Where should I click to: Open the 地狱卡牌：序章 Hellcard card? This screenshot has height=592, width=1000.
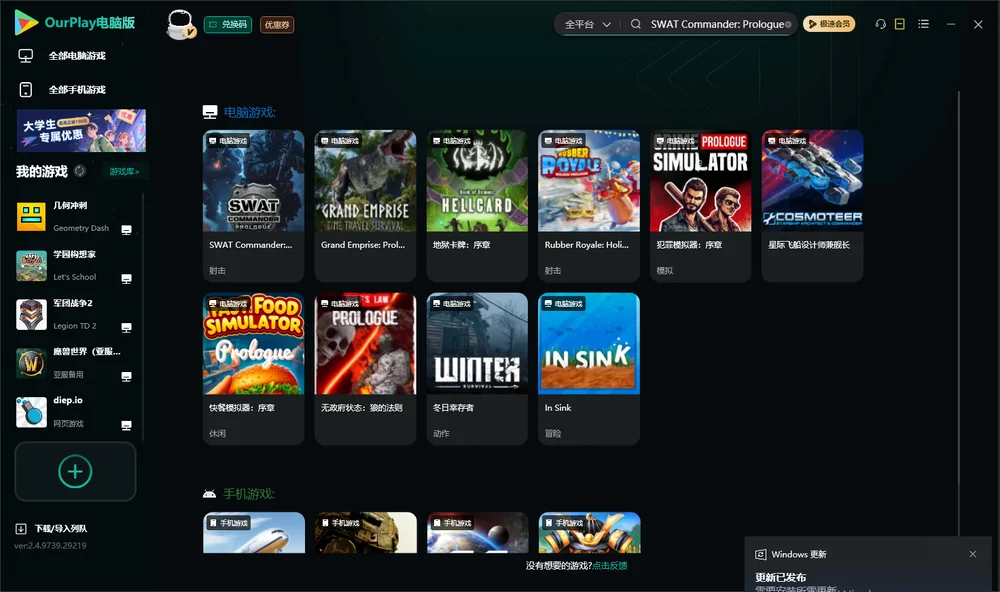[477, 205]
